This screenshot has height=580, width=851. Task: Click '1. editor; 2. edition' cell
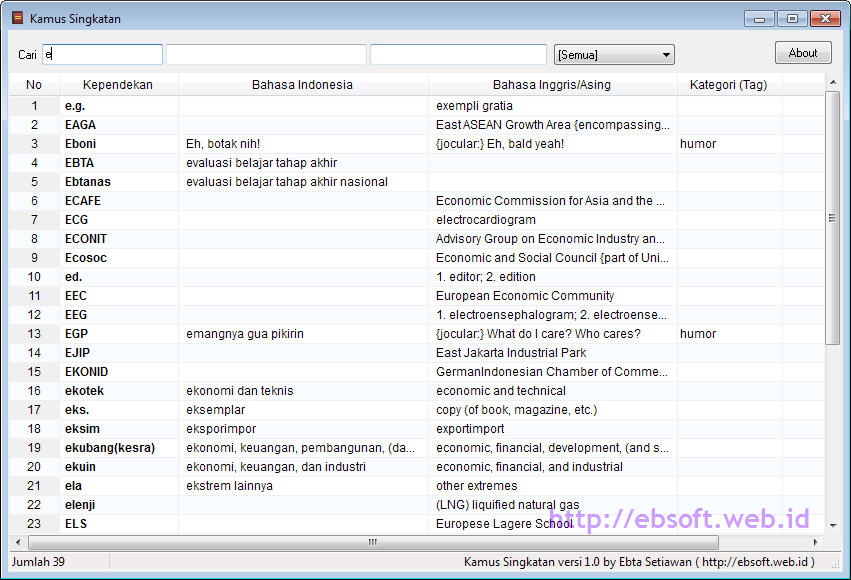tap(486, 277)
